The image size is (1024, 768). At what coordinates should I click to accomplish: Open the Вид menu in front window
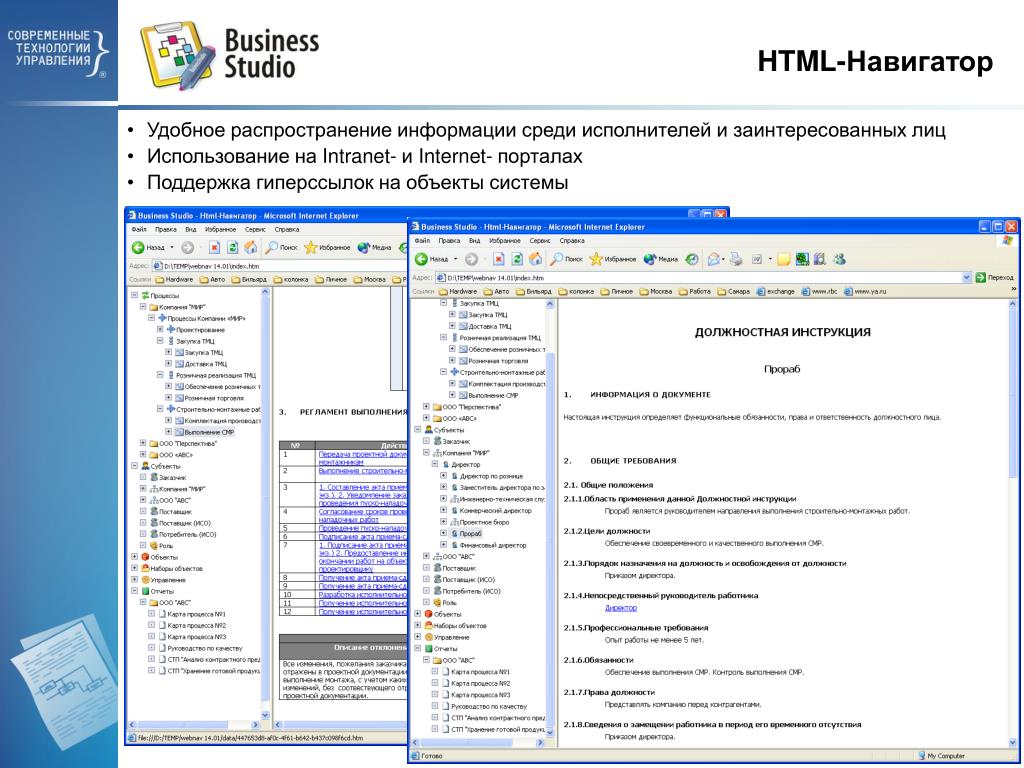(x=475, y=240)
